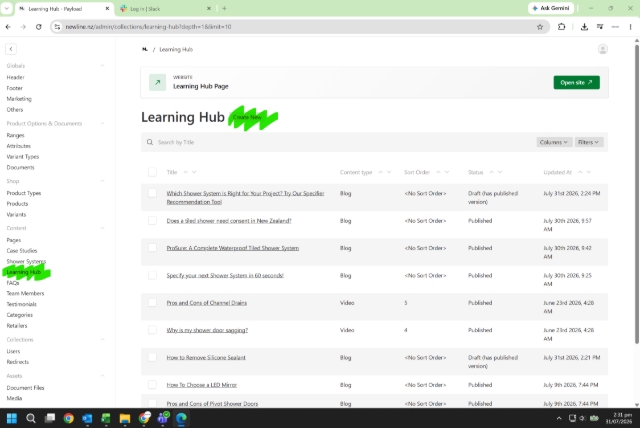Collapse the Assets sidebar group
640x428 pixels.
coord(102,376)
